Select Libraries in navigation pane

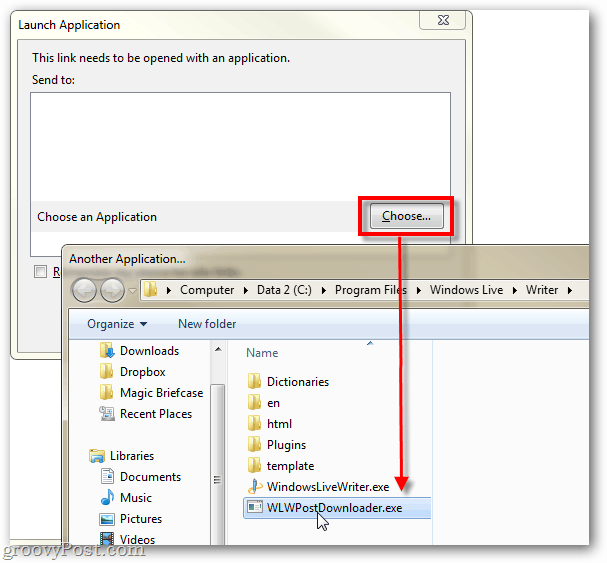[132, 456]
